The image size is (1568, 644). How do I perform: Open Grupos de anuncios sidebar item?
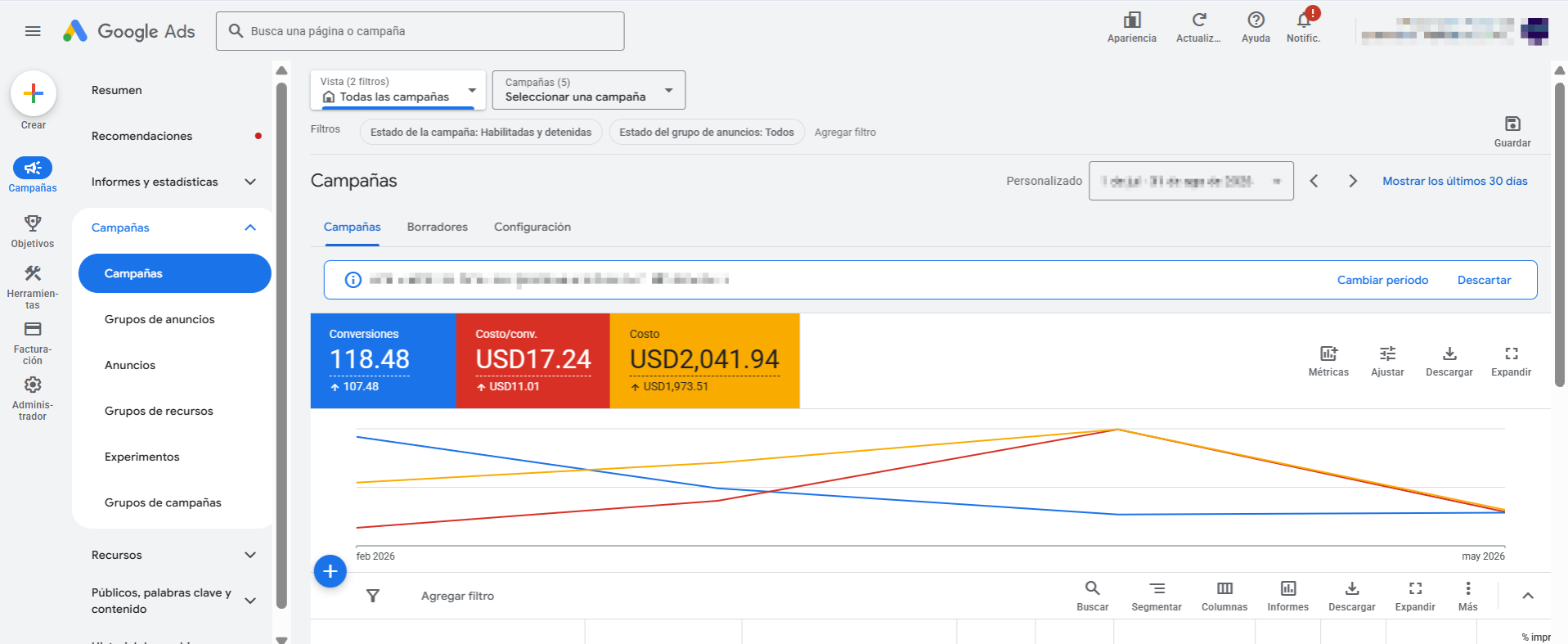tap(159, 319)
